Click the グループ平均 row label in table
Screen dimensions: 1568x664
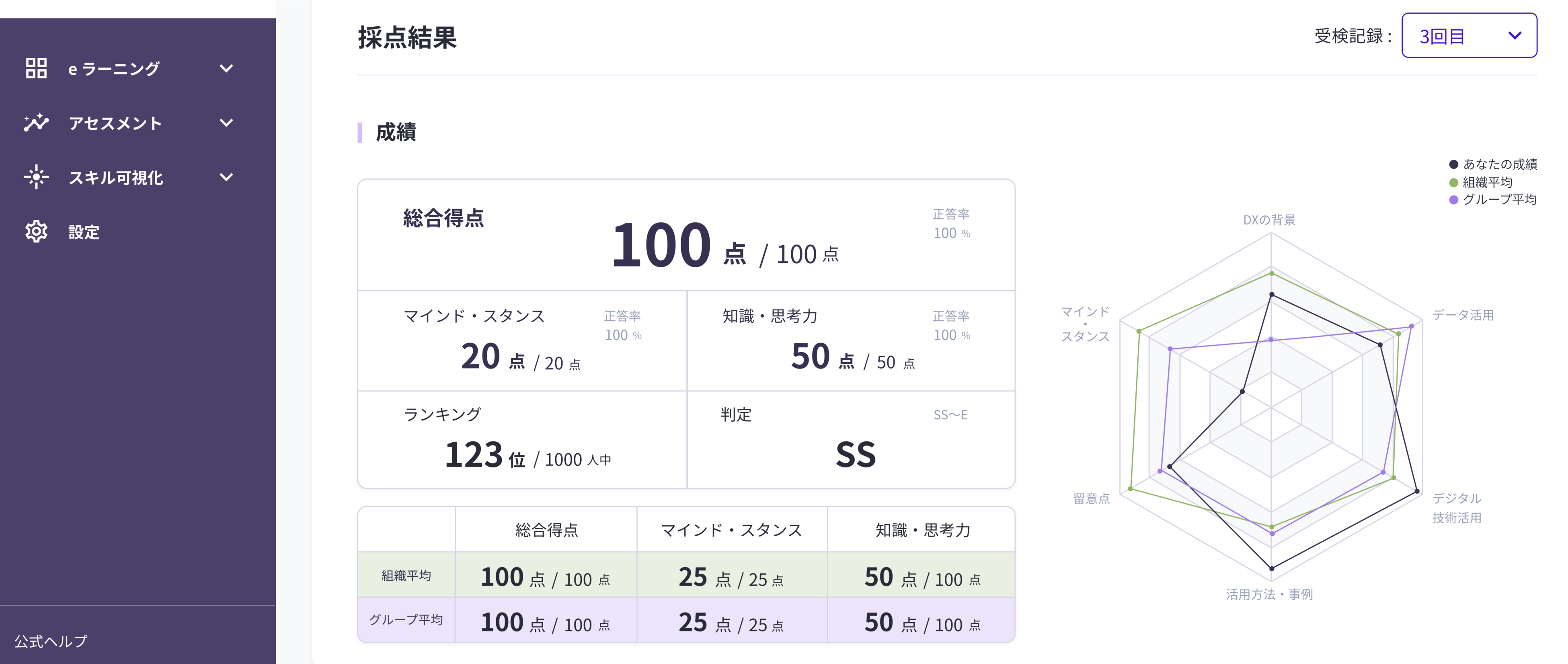406,619
